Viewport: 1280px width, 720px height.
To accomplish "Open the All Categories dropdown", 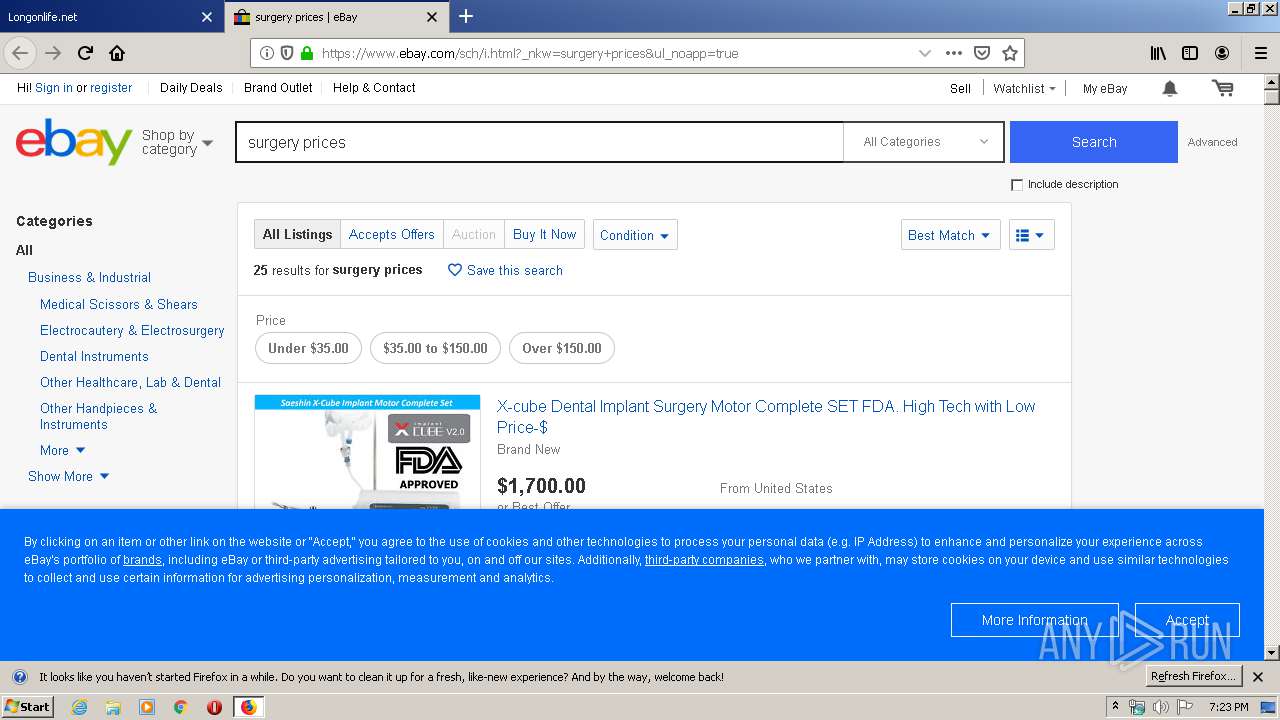I will click(923, 142).
